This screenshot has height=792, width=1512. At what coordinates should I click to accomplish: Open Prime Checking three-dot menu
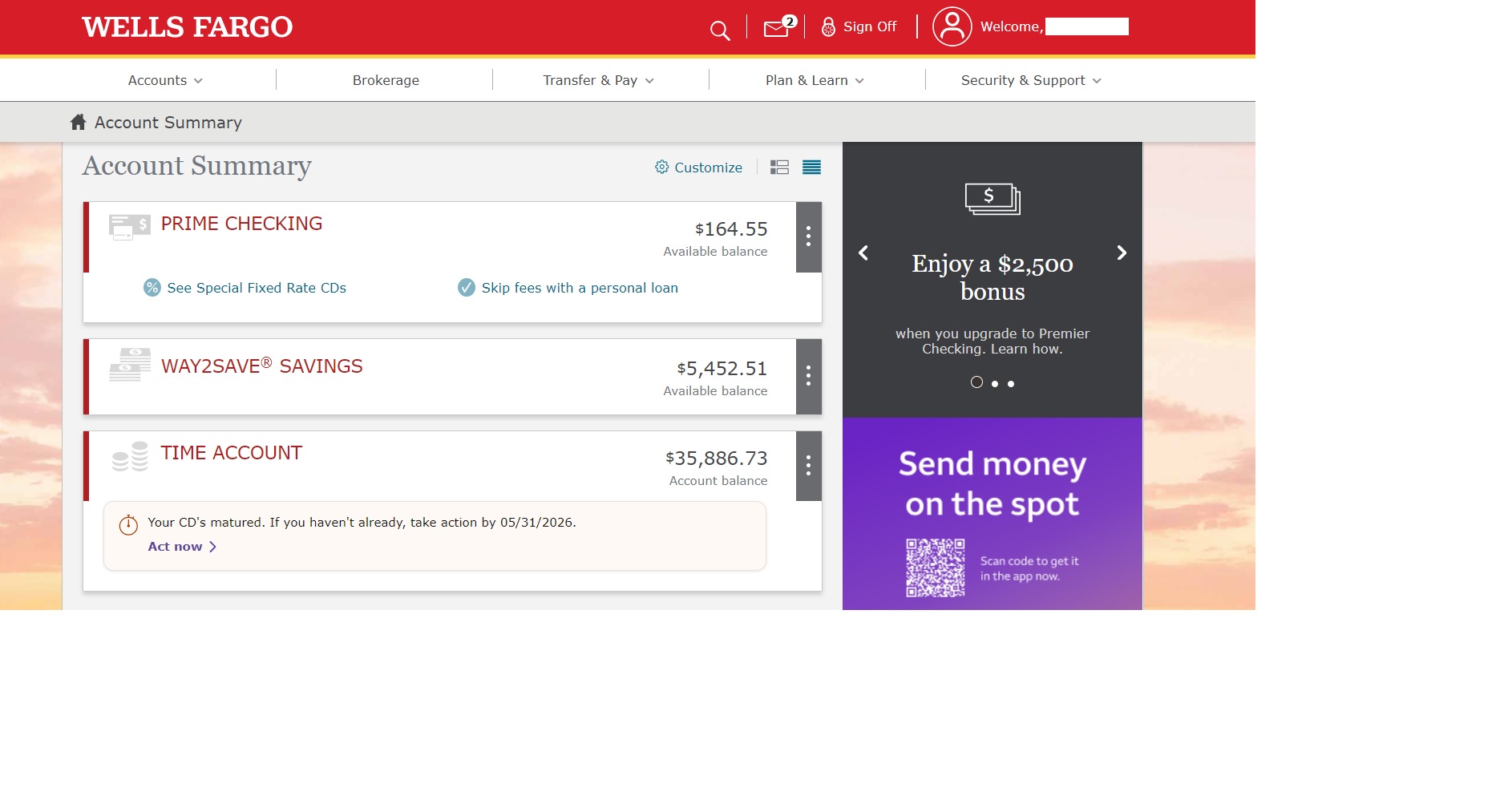click(x=808, y=236)
